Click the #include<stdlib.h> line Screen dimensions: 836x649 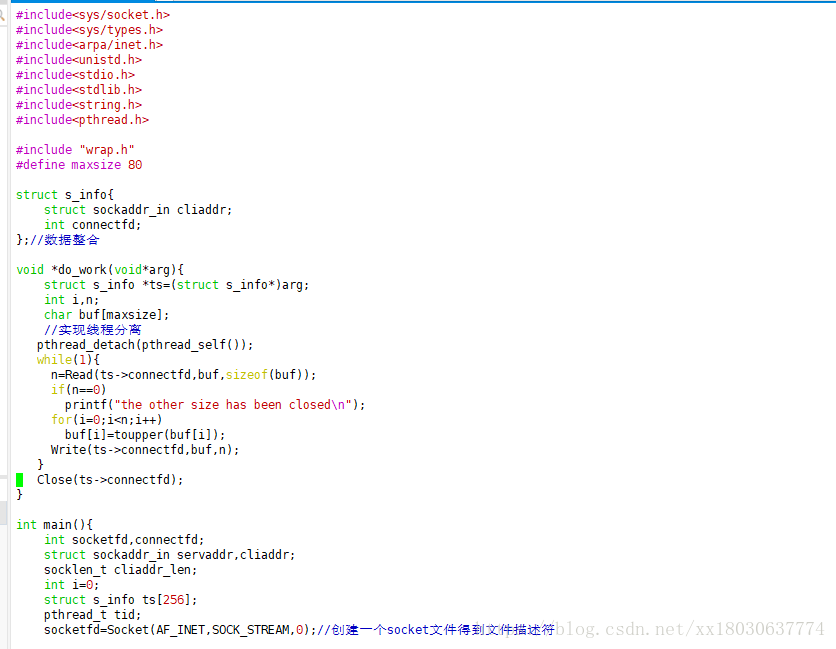point(79,90)
